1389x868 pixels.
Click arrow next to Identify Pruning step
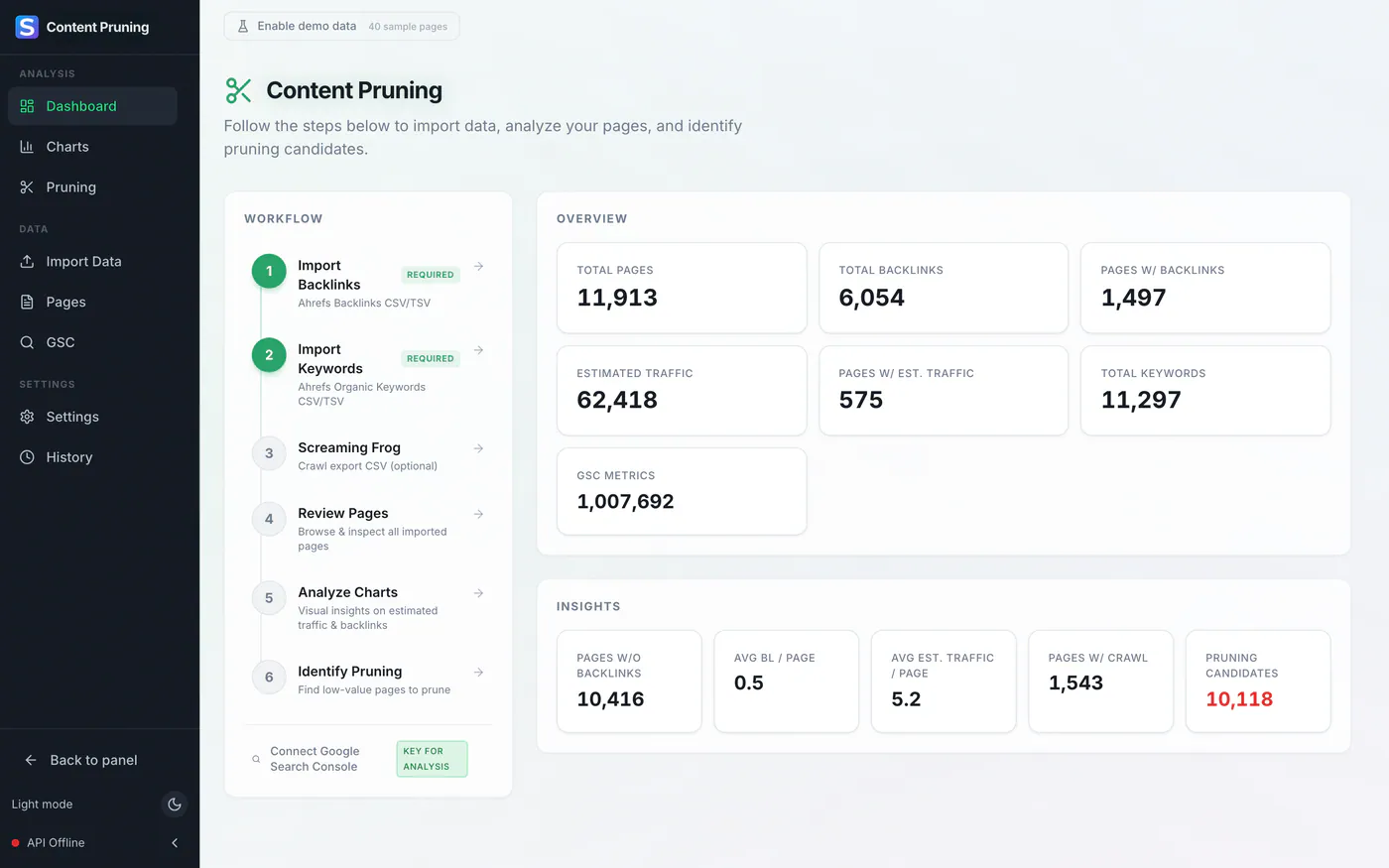click(x=478, y=673)
